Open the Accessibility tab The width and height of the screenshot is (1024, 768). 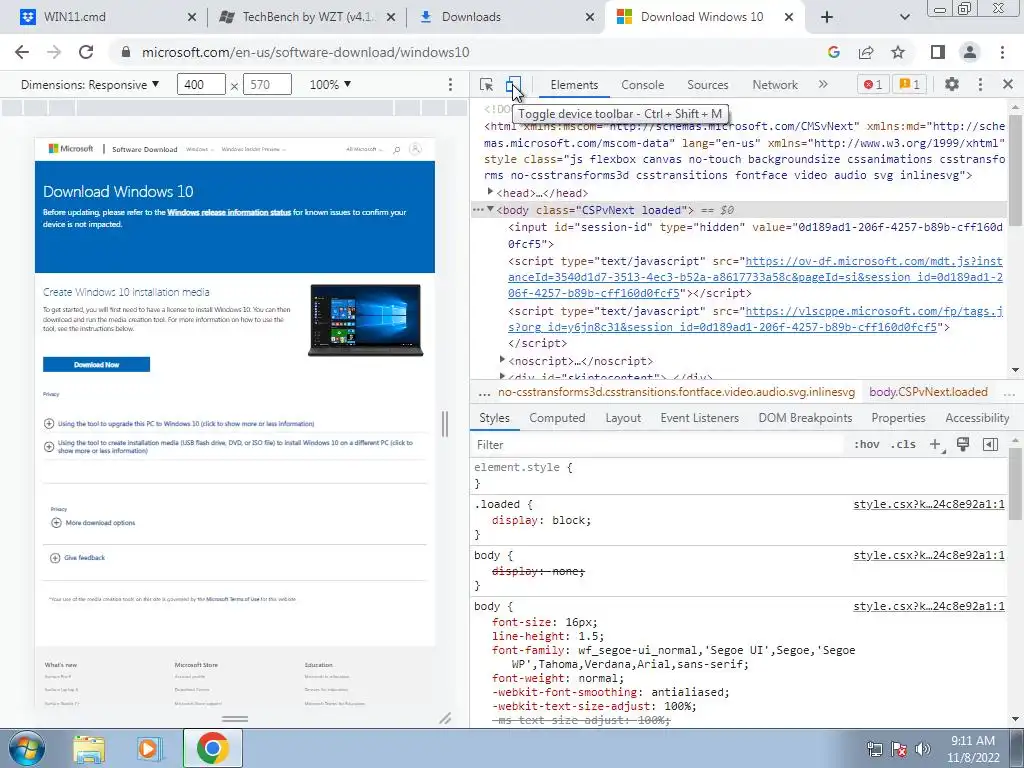coord(977,418)
